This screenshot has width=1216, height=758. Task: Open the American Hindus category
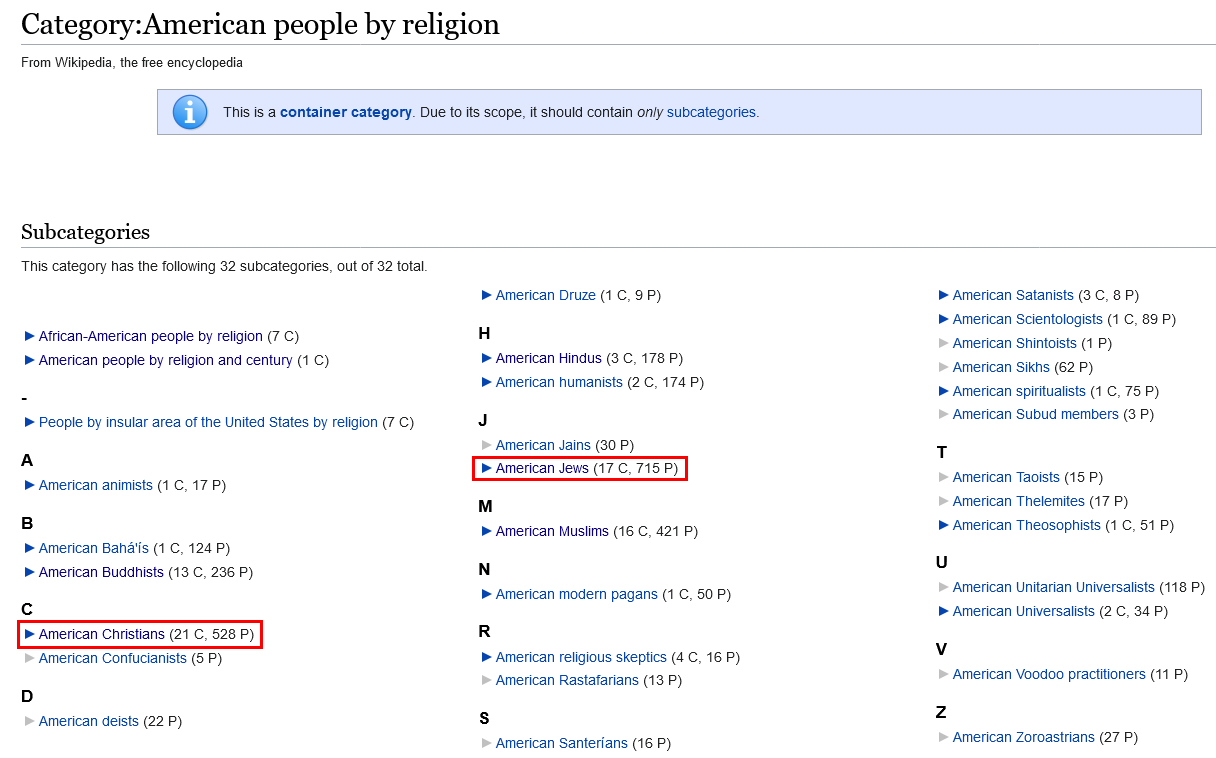coord(549,358)
